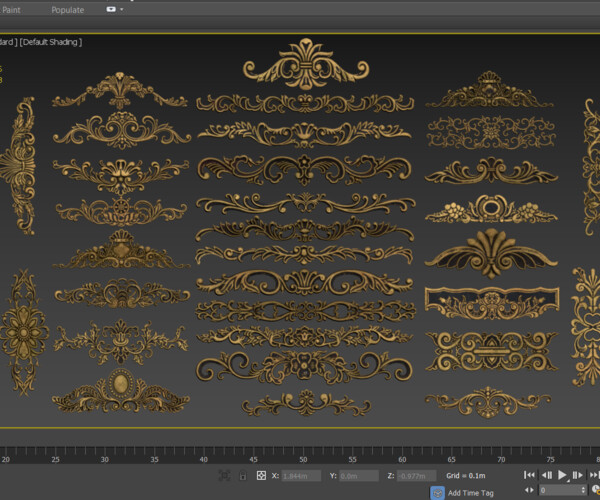Viewport: 600px width, 500px height.
Task: Play the animation
Action: click(x=562, y=475)
